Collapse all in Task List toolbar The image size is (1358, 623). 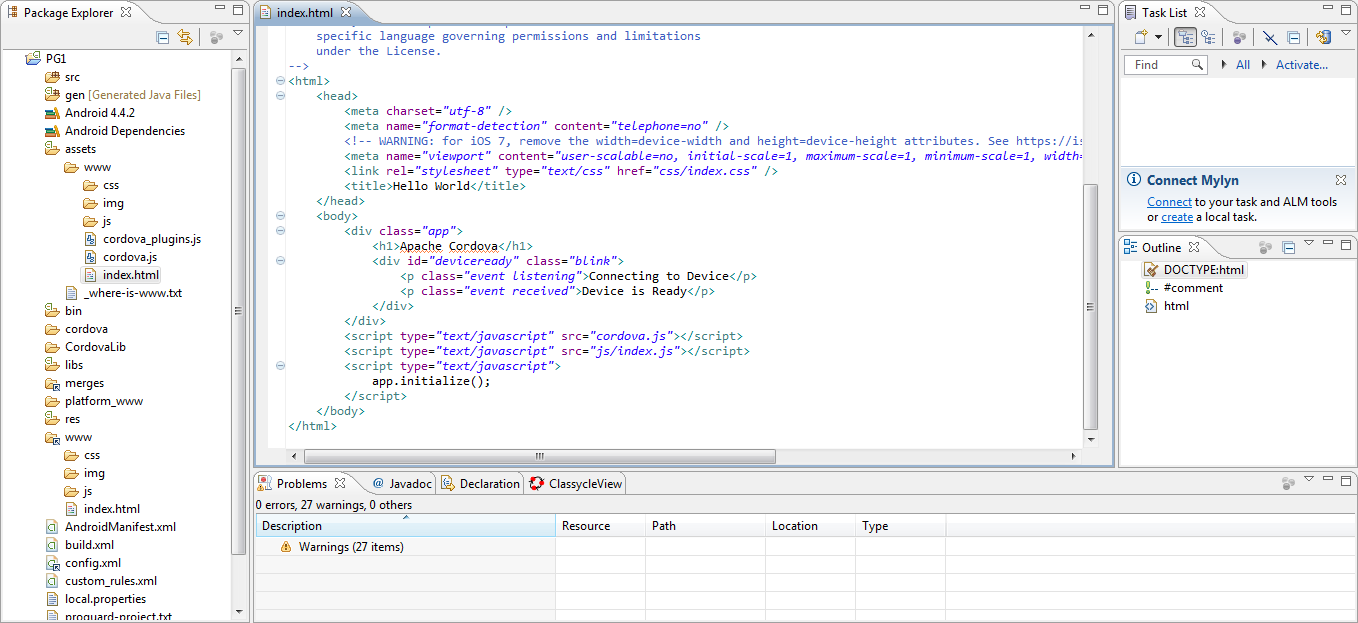pyautogui.click(x=1293, y=37)
